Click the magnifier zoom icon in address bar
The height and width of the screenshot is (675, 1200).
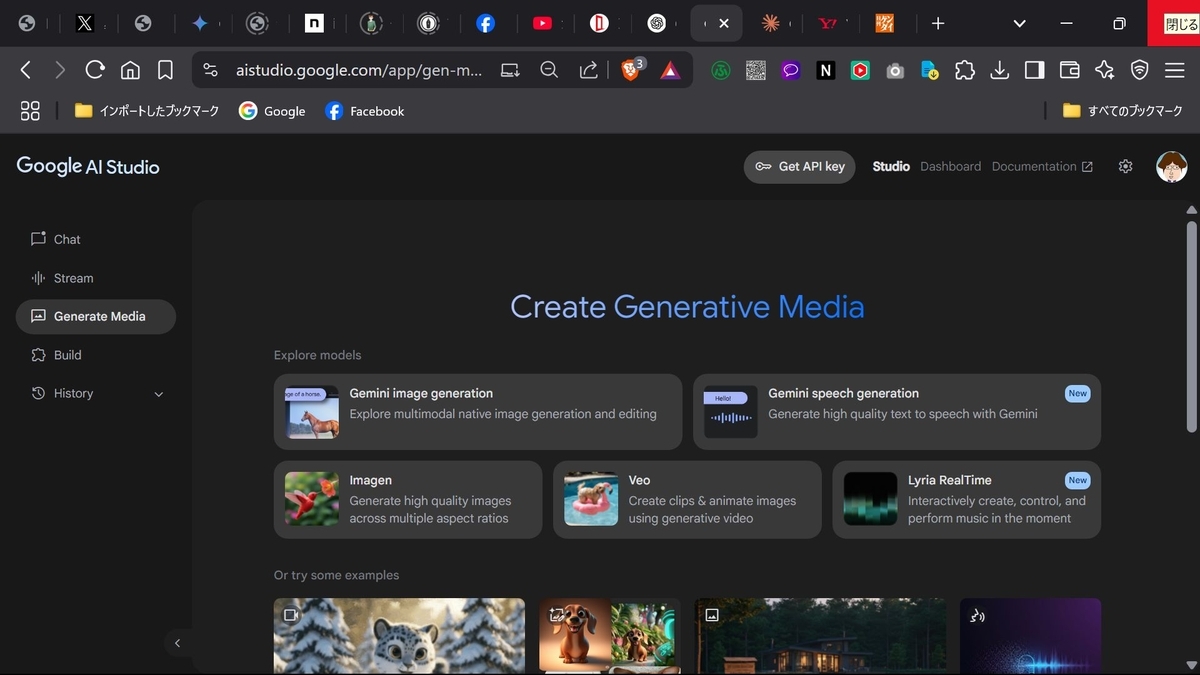click(549, 70)
